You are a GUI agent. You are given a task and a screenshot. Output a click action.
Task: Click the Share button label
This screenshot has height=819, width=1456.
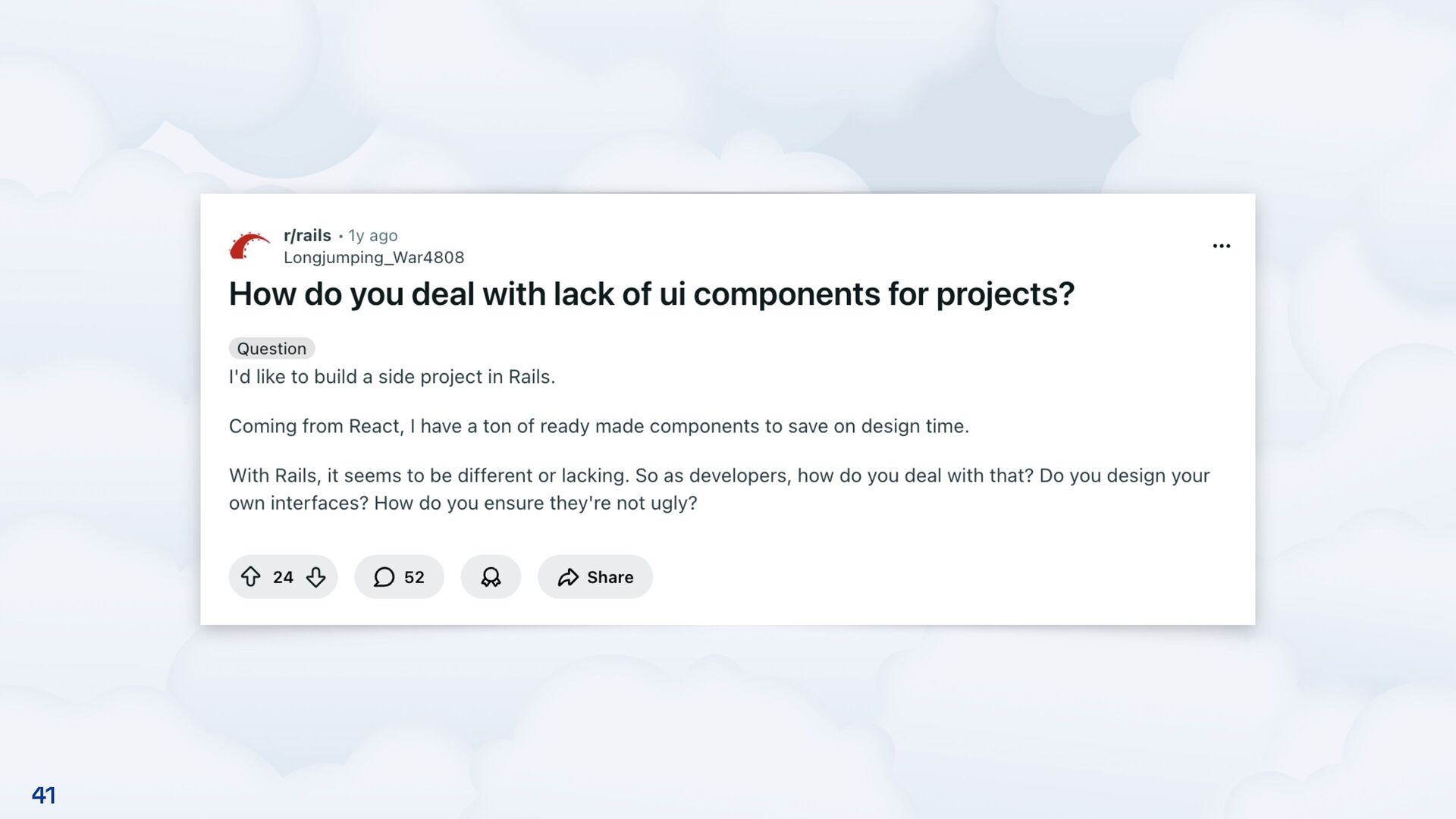610,577
